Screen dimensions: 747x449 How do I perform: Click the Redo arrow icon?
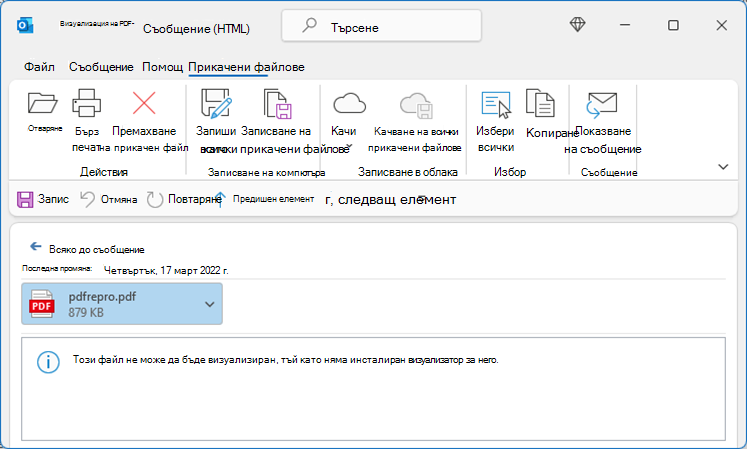pyautogui.click(x=154, y=199)
